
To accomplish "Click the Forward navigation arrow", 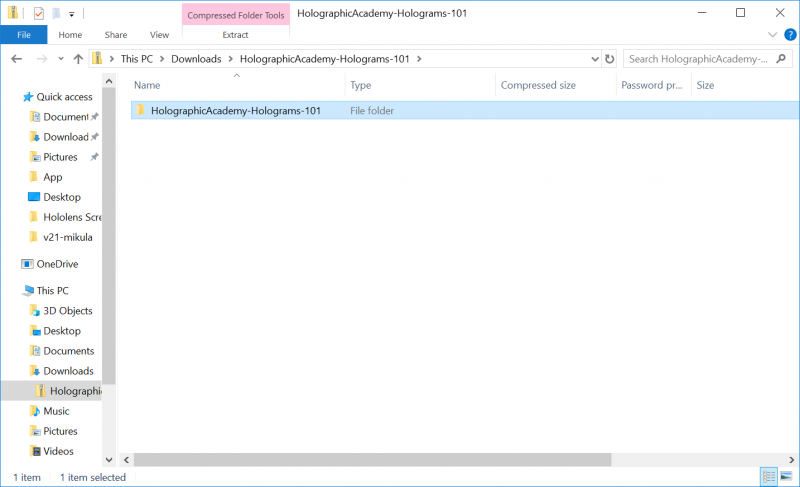I will click(x=42, y=59).
